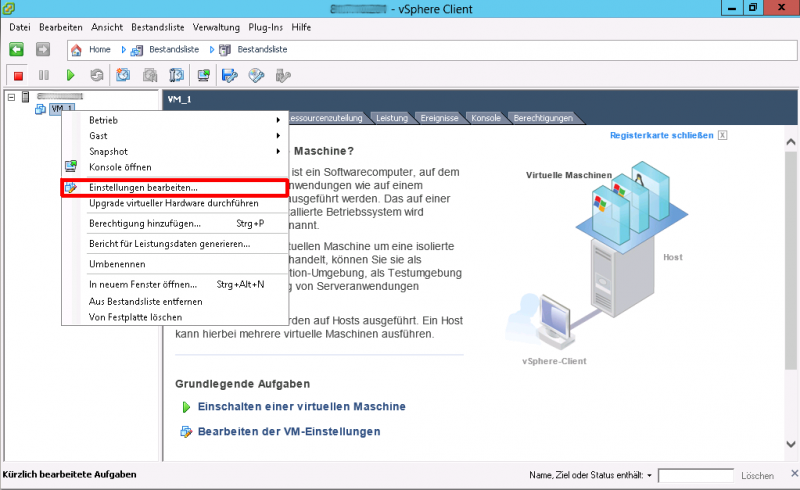Open the Hilfe menu
Screen dimensions: 800x490
(301, 27)
